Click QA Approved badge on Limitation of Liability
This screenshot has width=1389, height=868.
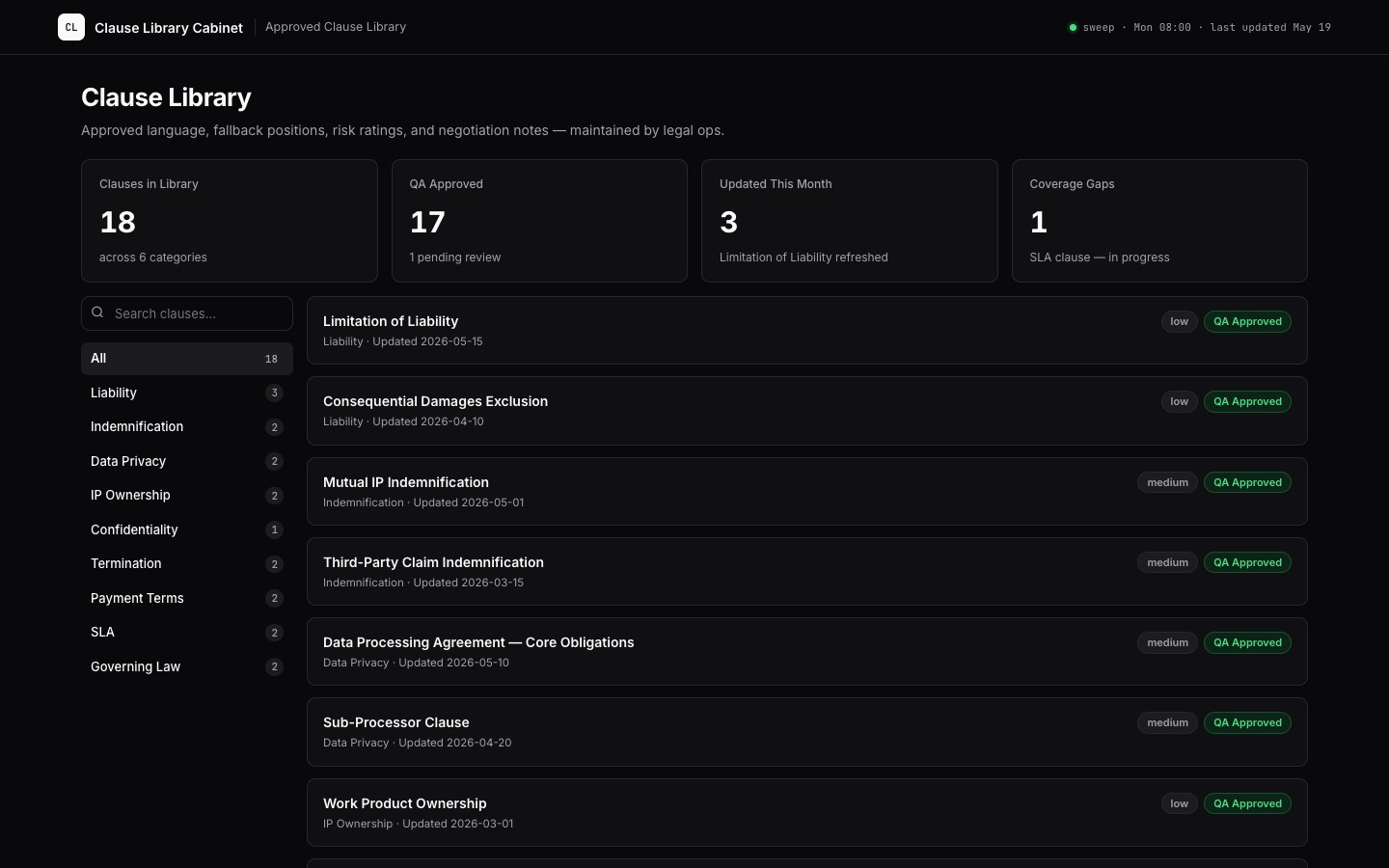pos(1247,321)
